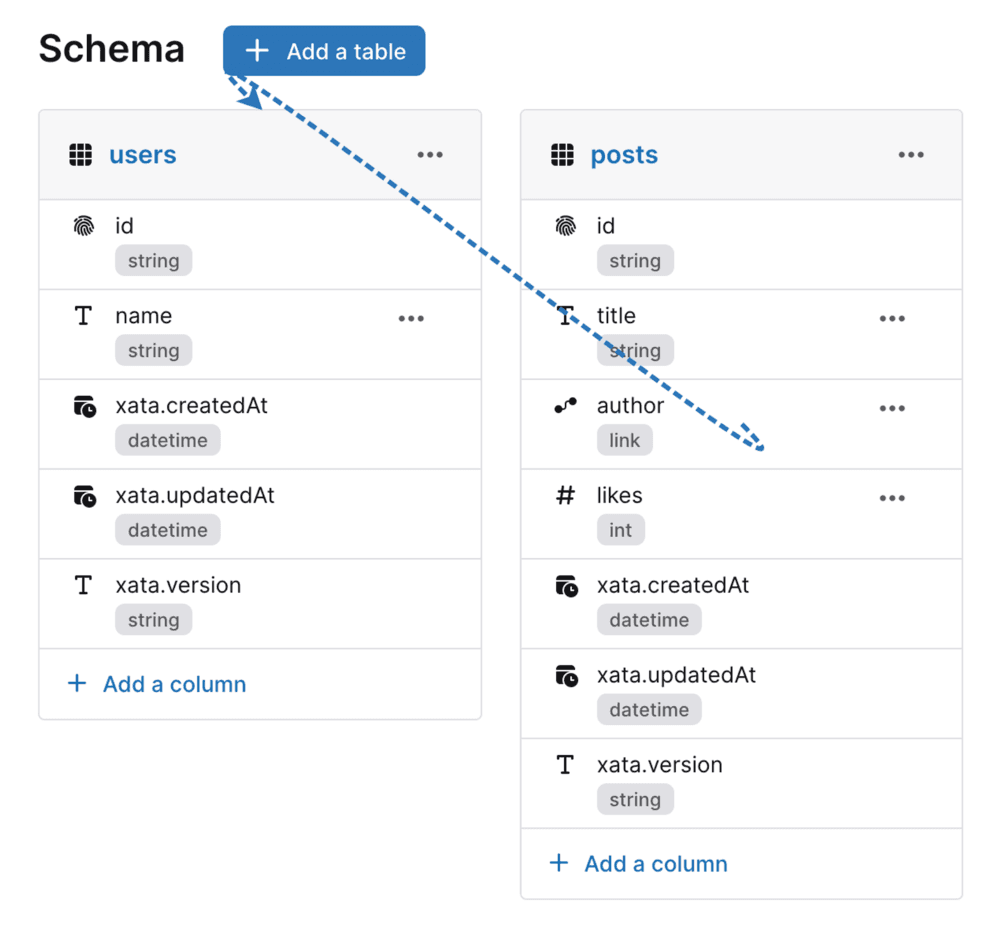Click the clock icon beside users xata.createdAt
The height and width of the screenshot is (936, 1000).
click(84, 406)
